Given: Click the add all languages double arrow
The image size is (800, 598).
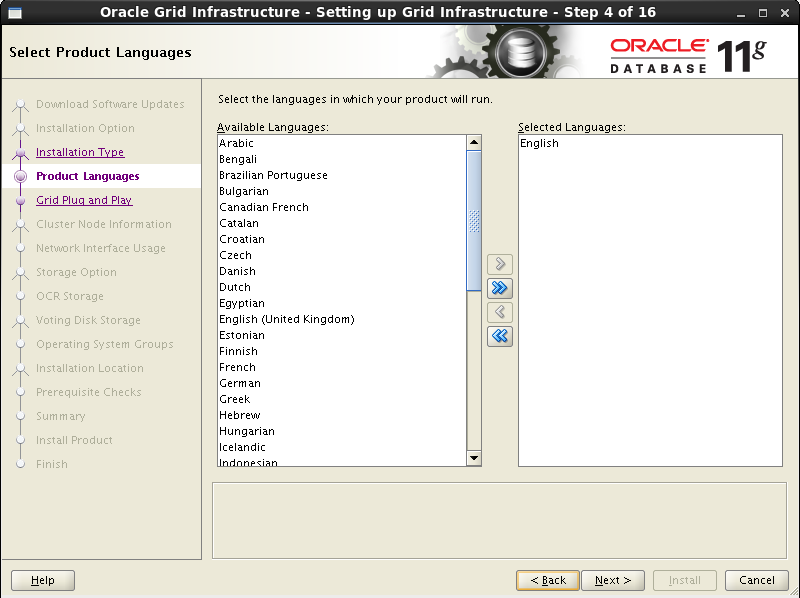Looking at the screenshot, I should tap(499, 288).
